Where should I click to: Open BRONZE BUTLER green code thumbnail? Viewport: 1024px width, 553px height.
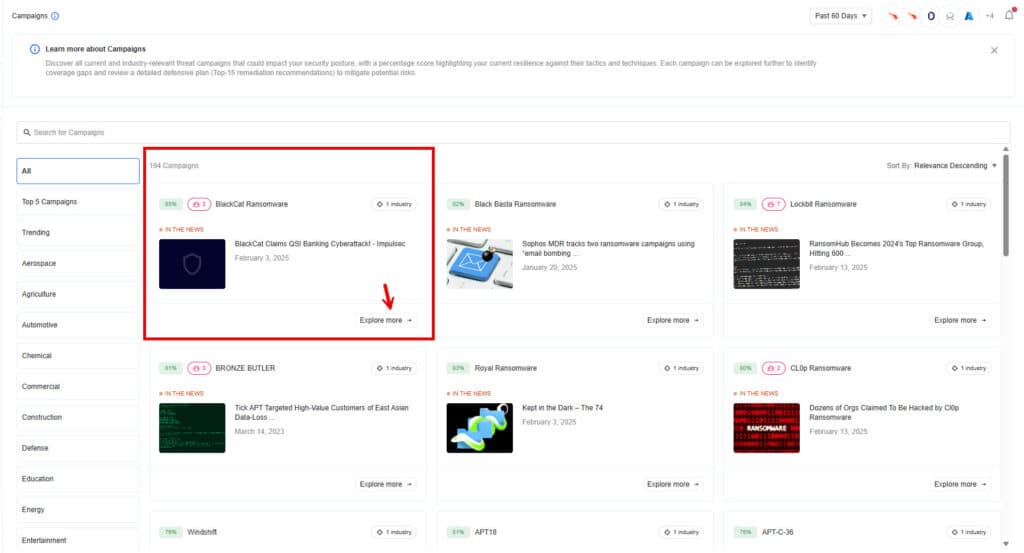coord(192,428)
